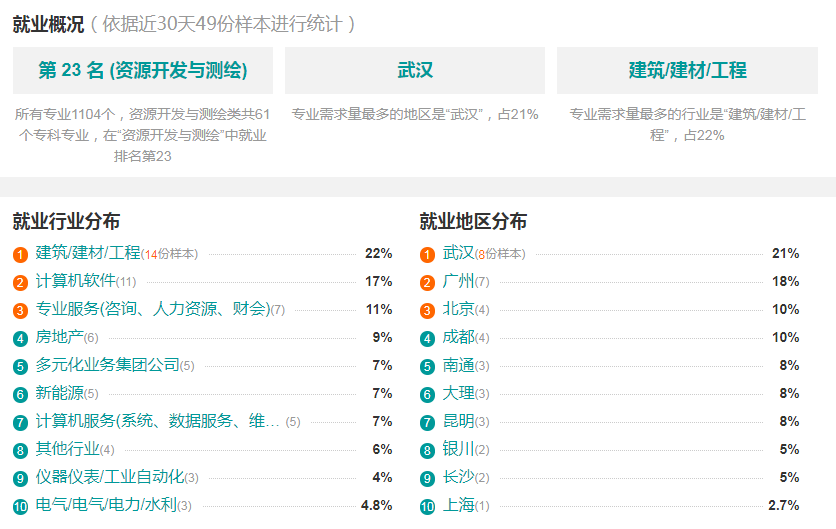The height and width of the screenshot is (529, 836).
Task: Click the teal rank 8 badge beside 其他行业
Action: [20, 451]
